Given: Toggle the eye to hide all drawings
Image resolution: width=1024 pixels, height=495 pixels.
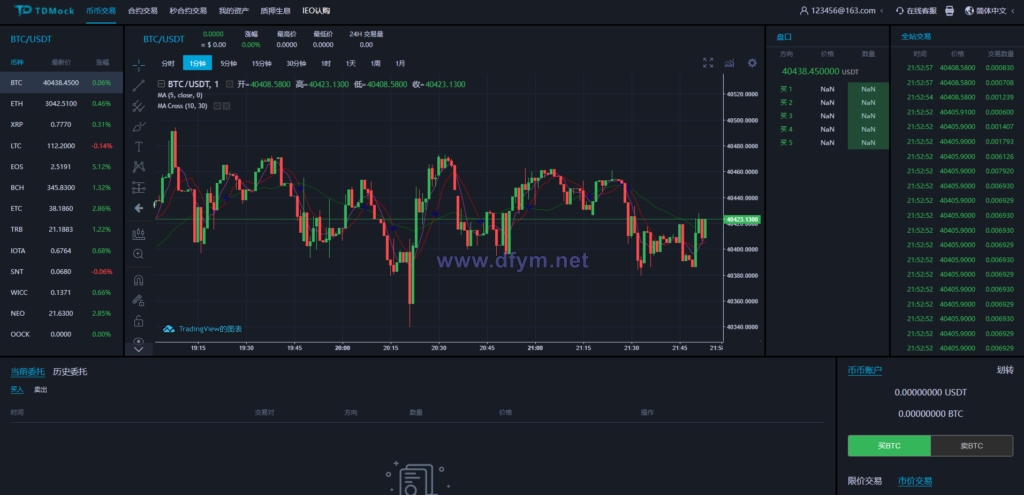Looking at the screenshot, I should [x=138, y=340].
